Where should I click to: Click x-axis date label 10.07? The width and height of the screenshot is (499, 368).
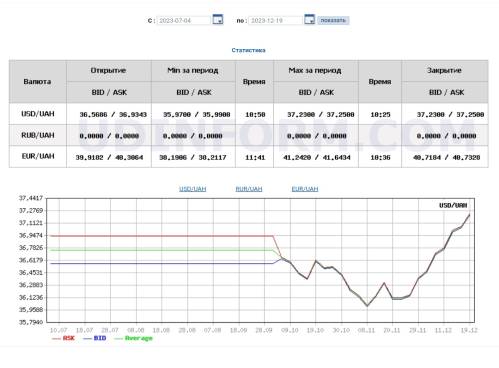(x=59, y=330)
